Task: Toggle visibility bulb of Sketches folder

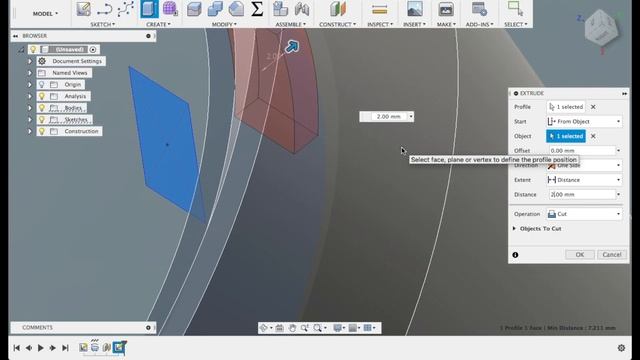Action: tap(42, 120)
